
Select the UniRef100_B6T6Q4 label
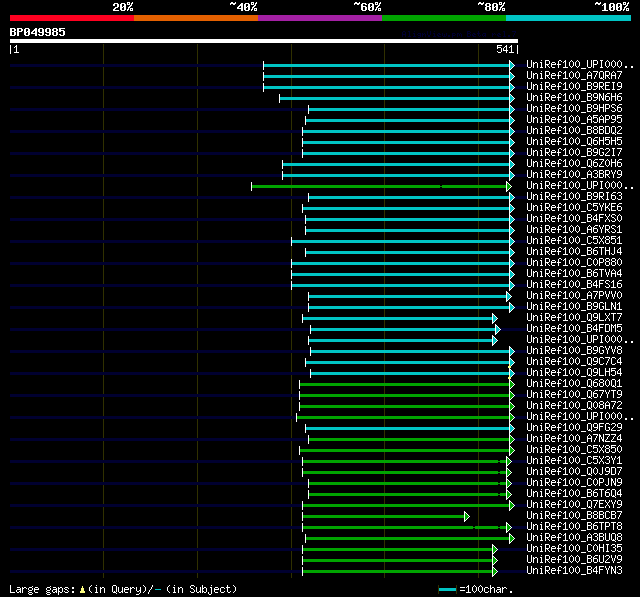coord(574,494)
